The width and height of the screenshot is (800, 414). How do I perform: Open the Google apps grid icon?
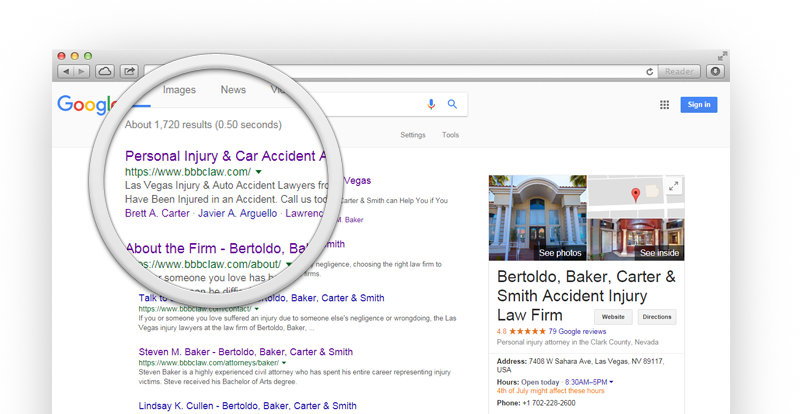(x=664, y=105)
